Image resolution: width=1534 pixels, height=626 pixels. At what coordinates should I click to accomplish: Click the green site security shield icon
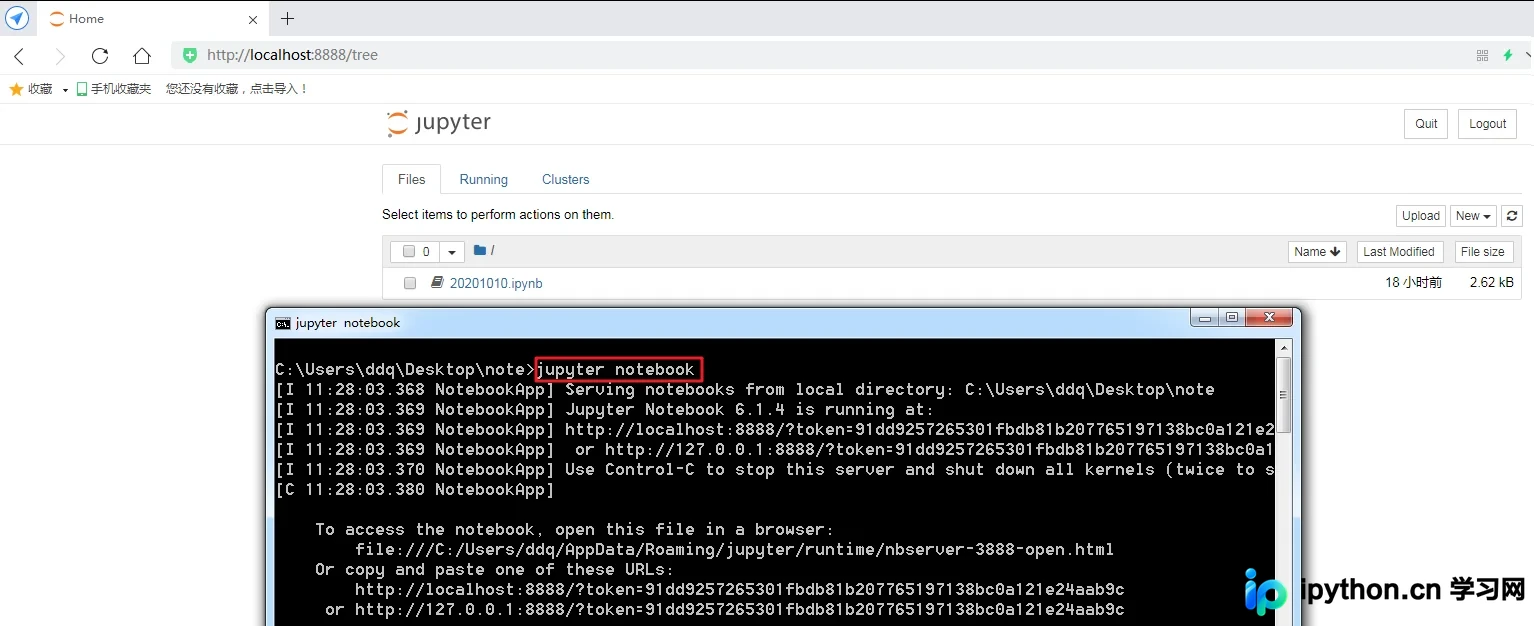click(x=190, y=55)
